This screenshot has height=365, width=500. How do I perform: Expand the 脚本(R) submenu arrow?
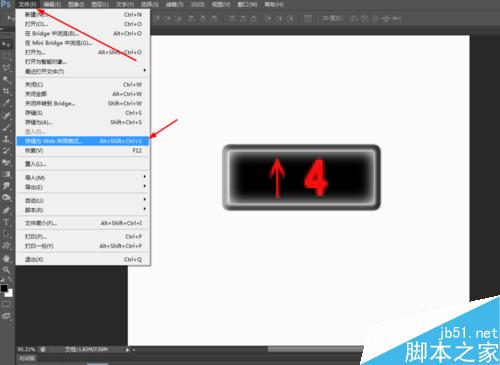144,209
